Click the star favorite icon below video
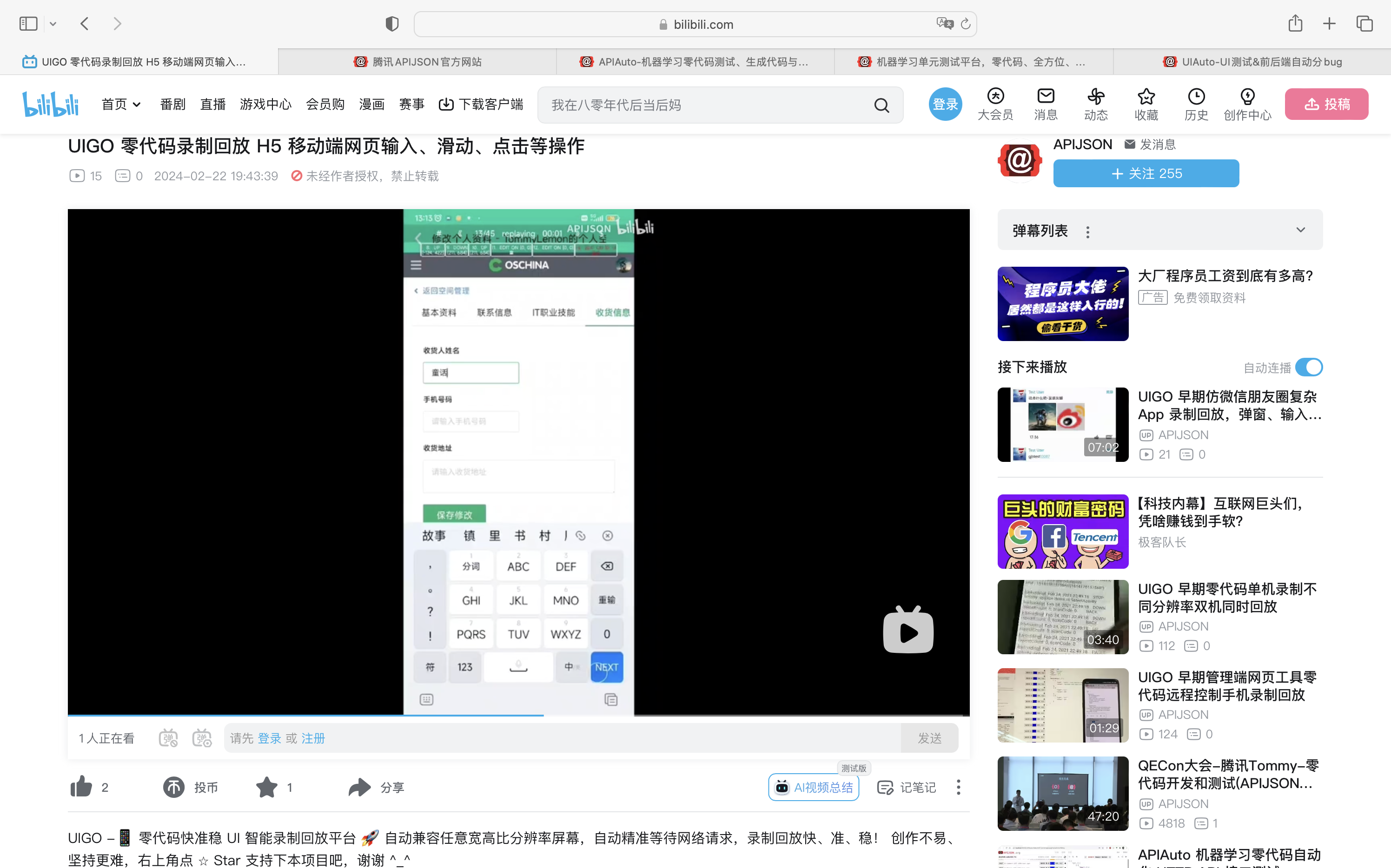1391x868 pixels. (266, 787)
